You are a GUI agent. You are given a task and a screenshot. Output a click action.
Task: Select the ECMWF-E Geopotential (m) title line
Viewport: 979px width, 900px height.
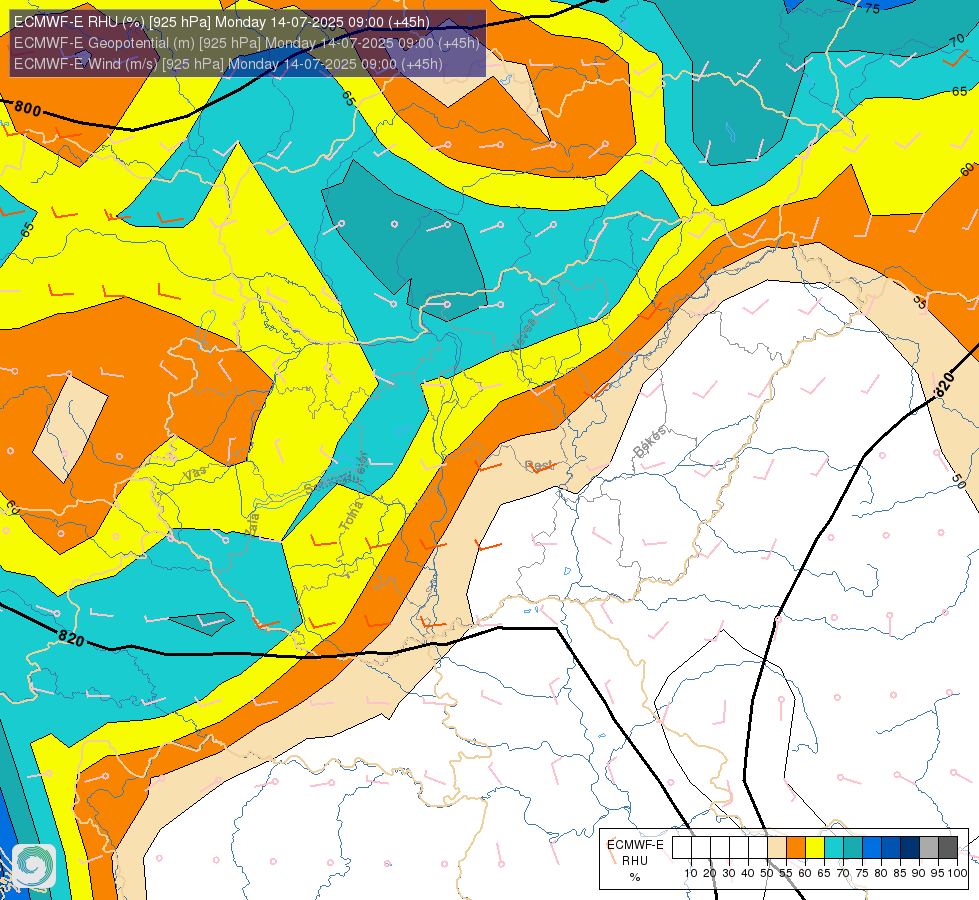coord(247,43)
